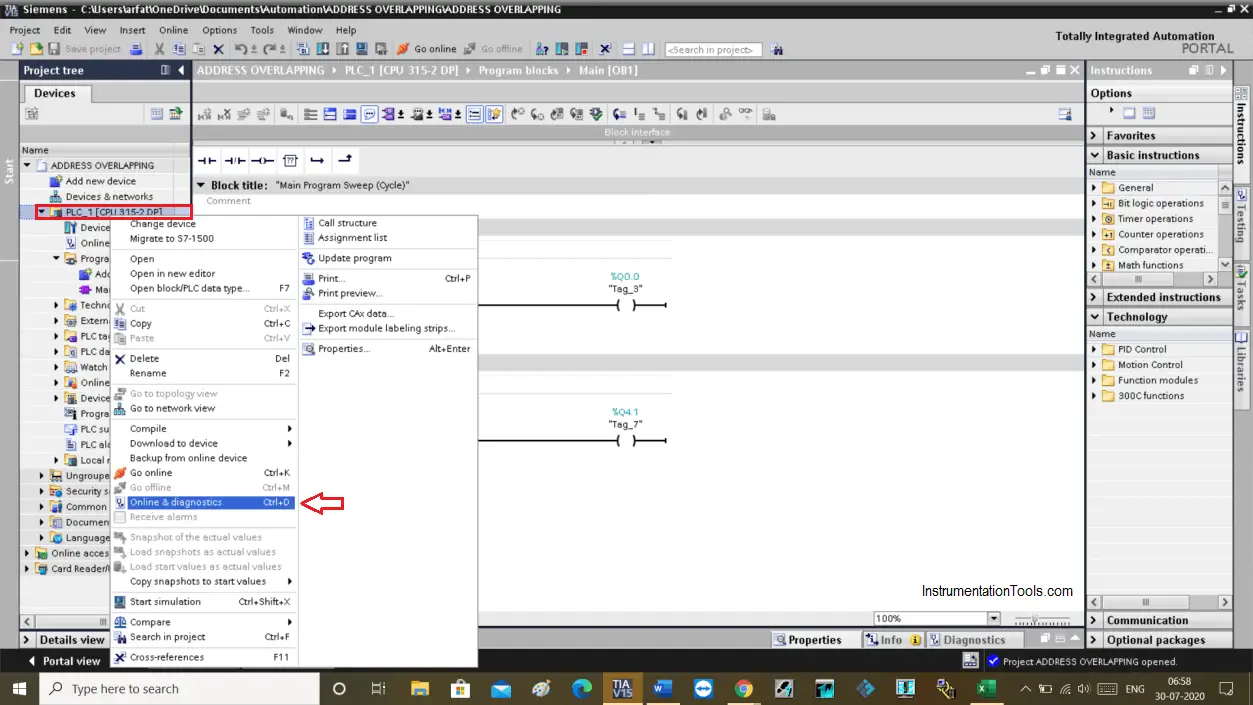Open the Project menu
The width and height of the screenshot is (1253, 705).
coord(25,30)
